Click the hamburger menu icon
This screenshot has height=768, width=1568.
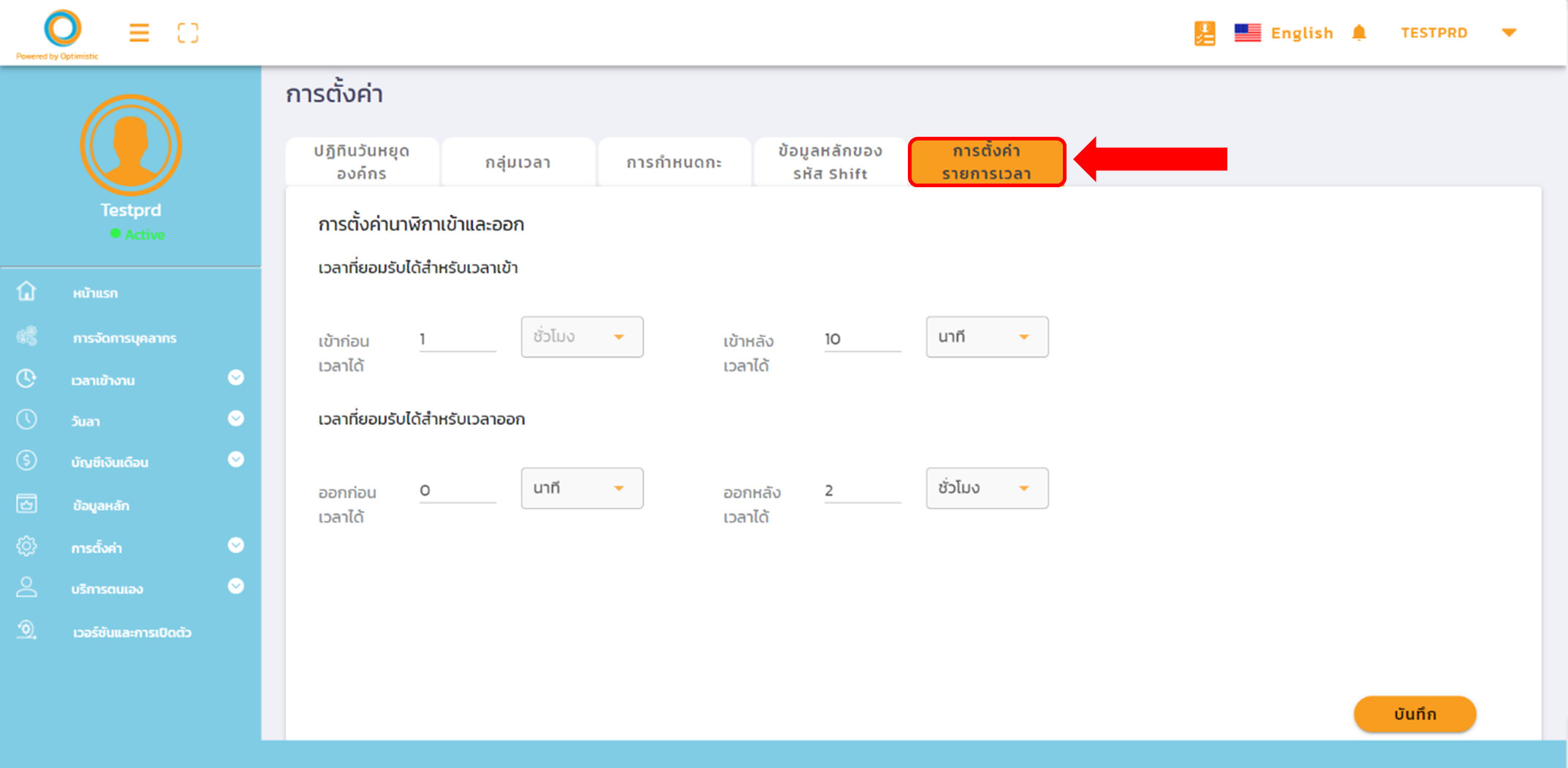click(139, 33)
